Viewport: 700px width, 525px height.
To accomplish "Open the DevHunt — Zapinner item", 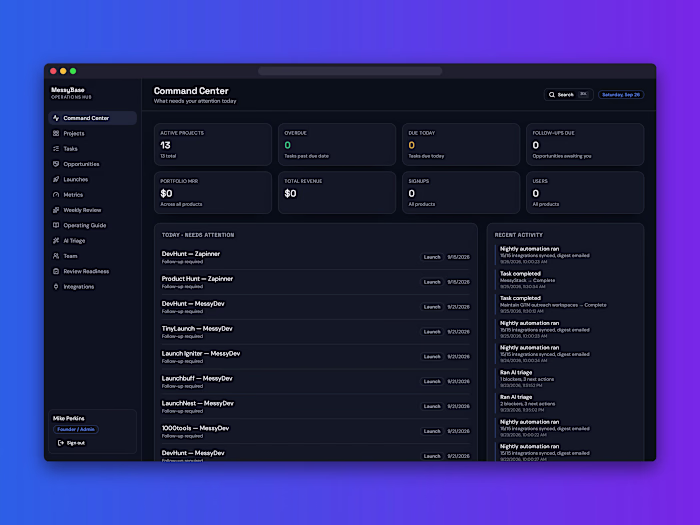I will (316, 257).
